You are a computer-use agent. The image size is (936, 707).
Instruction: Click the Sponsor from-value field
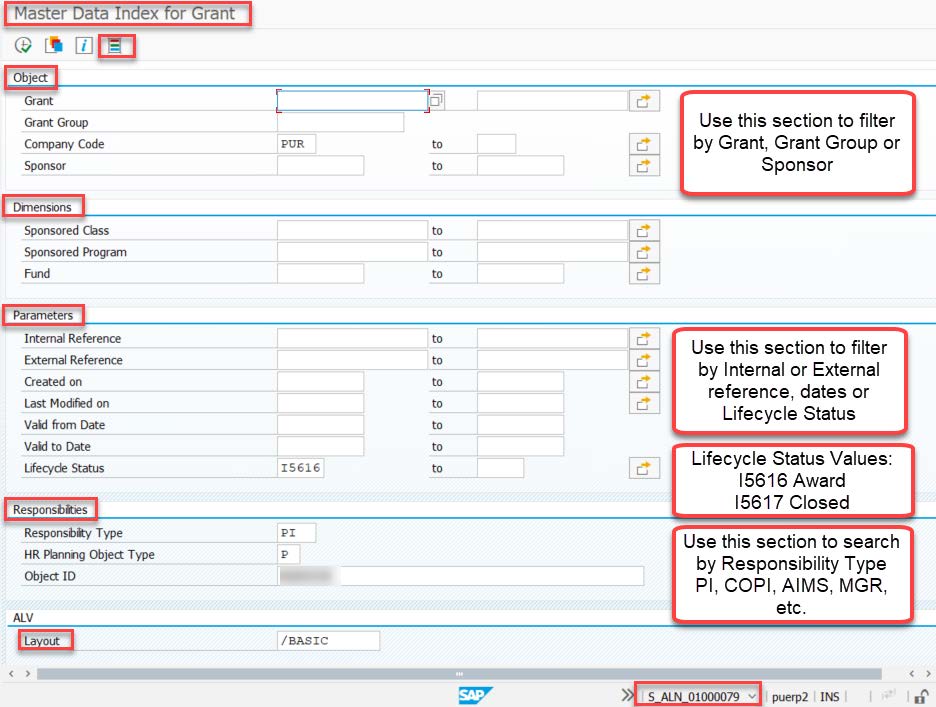[321, 165]
